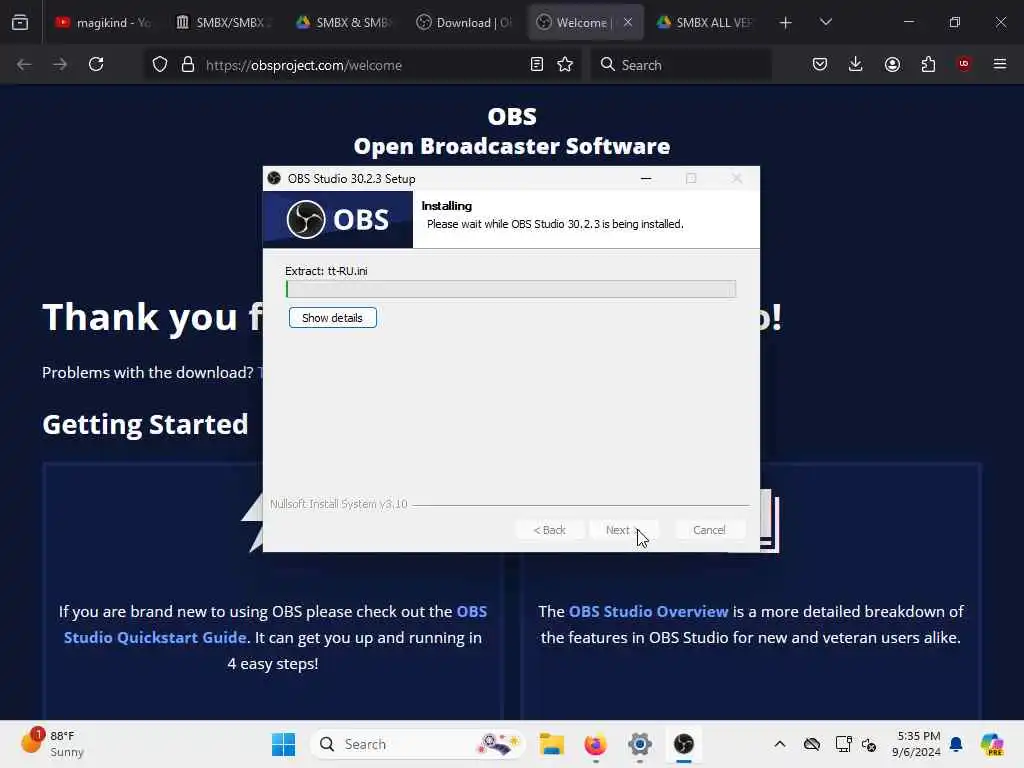Screen dimensions: 1024x768
Task: Open File Explorer from taskbar
Action: [551, 744]
